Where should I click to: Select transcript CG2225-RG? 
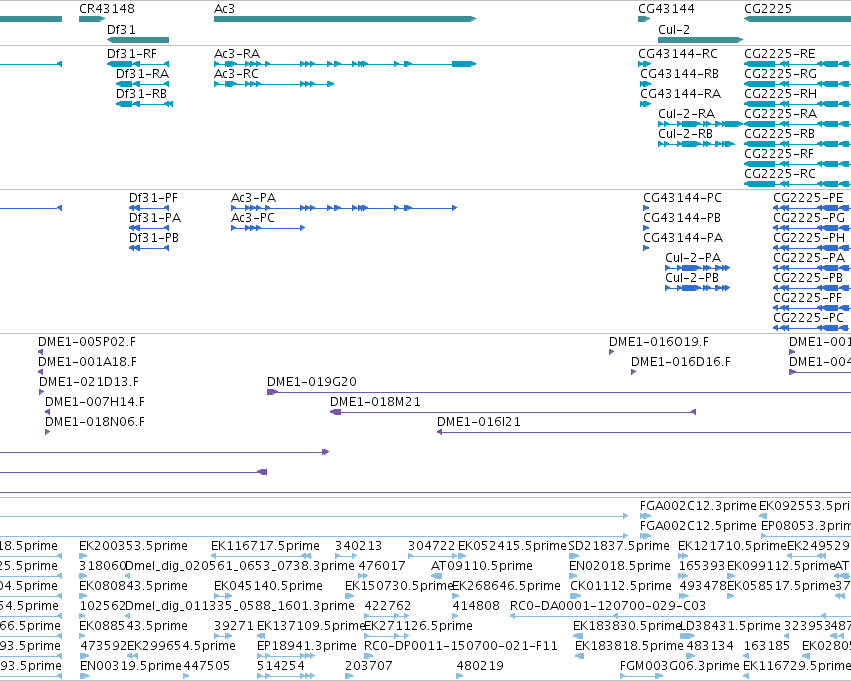[x=780, y=74]
